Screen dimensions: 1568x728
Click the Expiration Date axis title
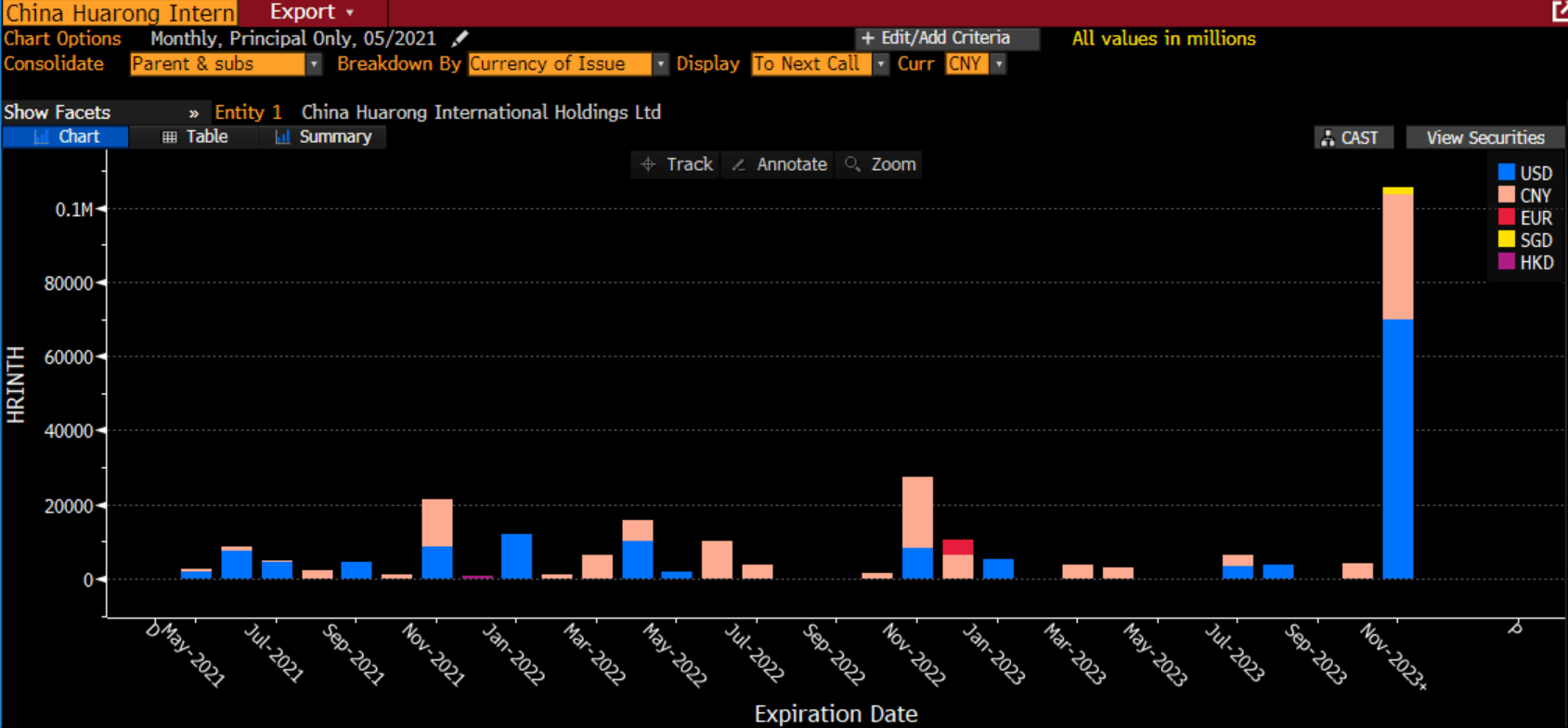[x=836, y=713]
